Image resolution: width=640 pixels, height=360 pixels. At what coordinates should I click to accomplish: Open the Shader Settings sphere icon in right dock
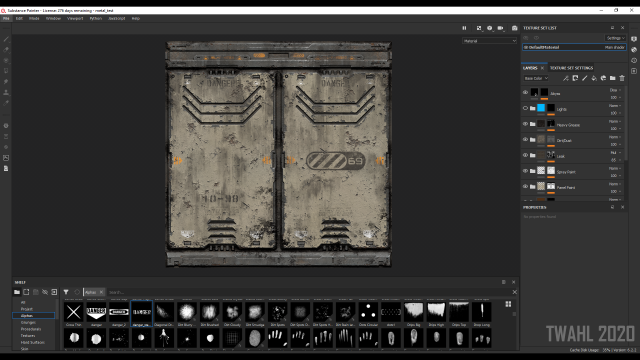pos(634,50)
